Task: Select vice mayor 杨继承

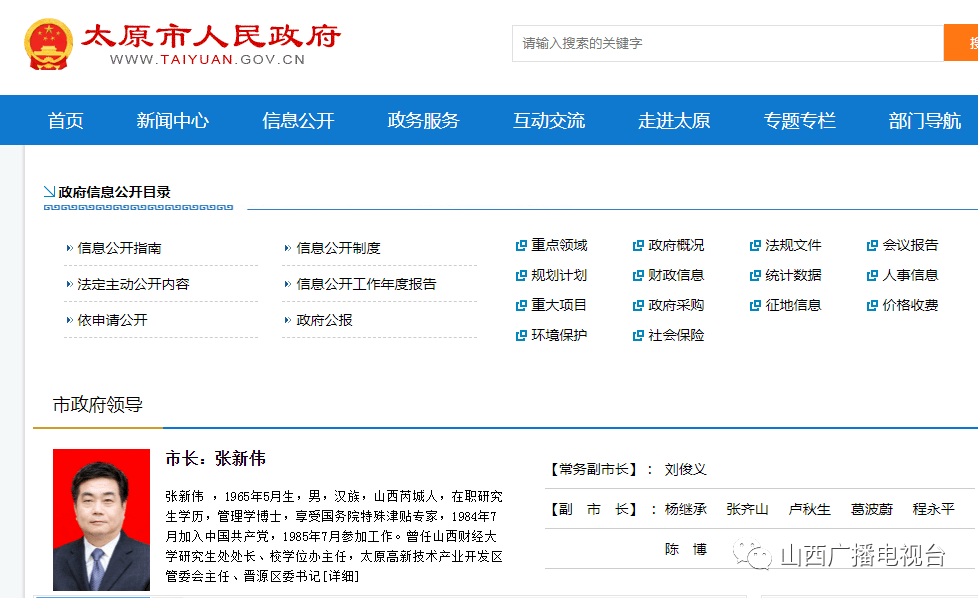Action: point(685,509)
